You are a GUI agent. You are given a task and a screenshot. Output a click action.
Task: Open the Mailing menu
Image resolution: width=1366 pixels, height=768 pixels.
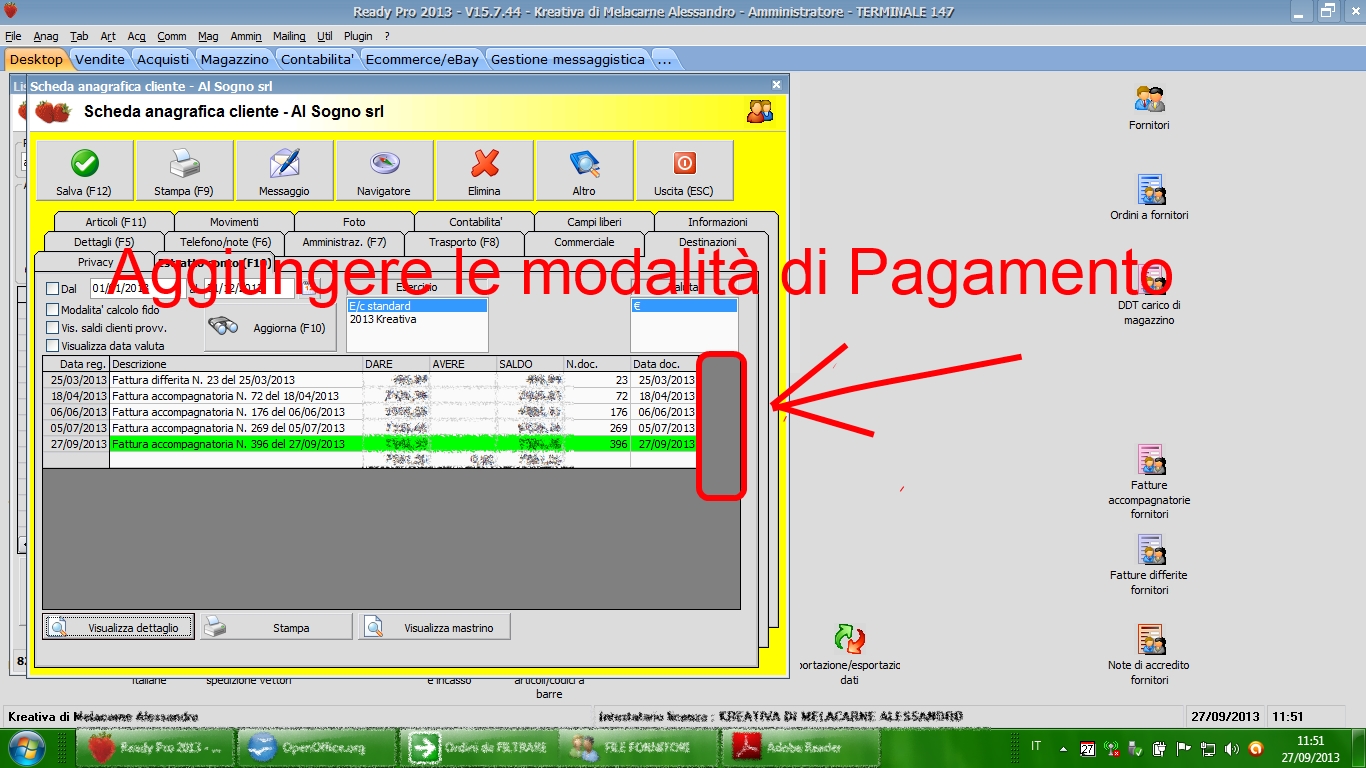coord(289,36)
